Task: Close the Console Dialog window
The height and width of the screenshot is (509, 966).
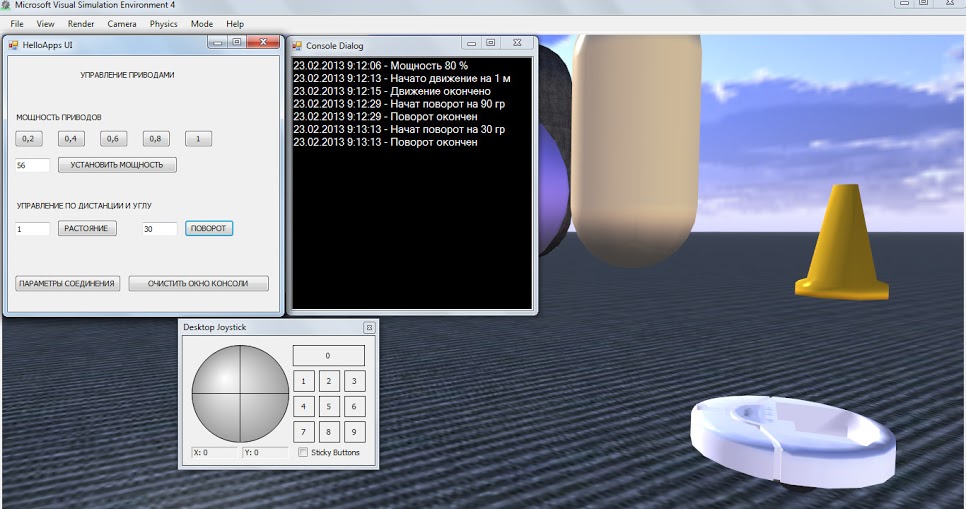Action: coord(518,43)
